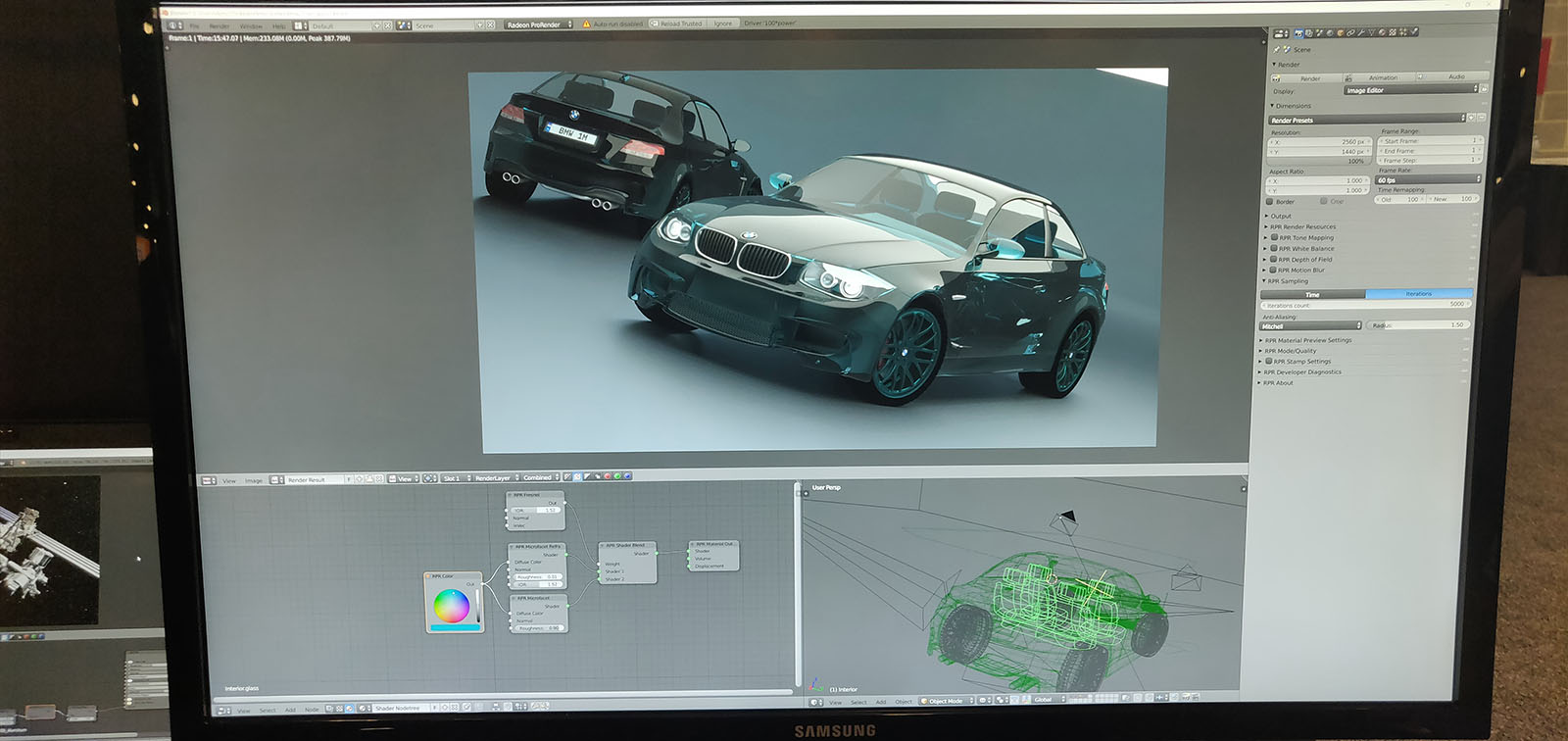Select the Iterations sampling tab
Screen dimensions: 1568x741
click(x=1418, y=294)
